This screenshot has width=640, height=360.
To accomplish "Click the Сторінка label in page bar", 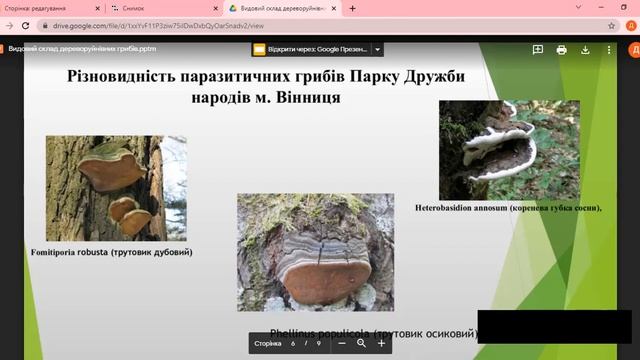I will (x=268, y=344).
